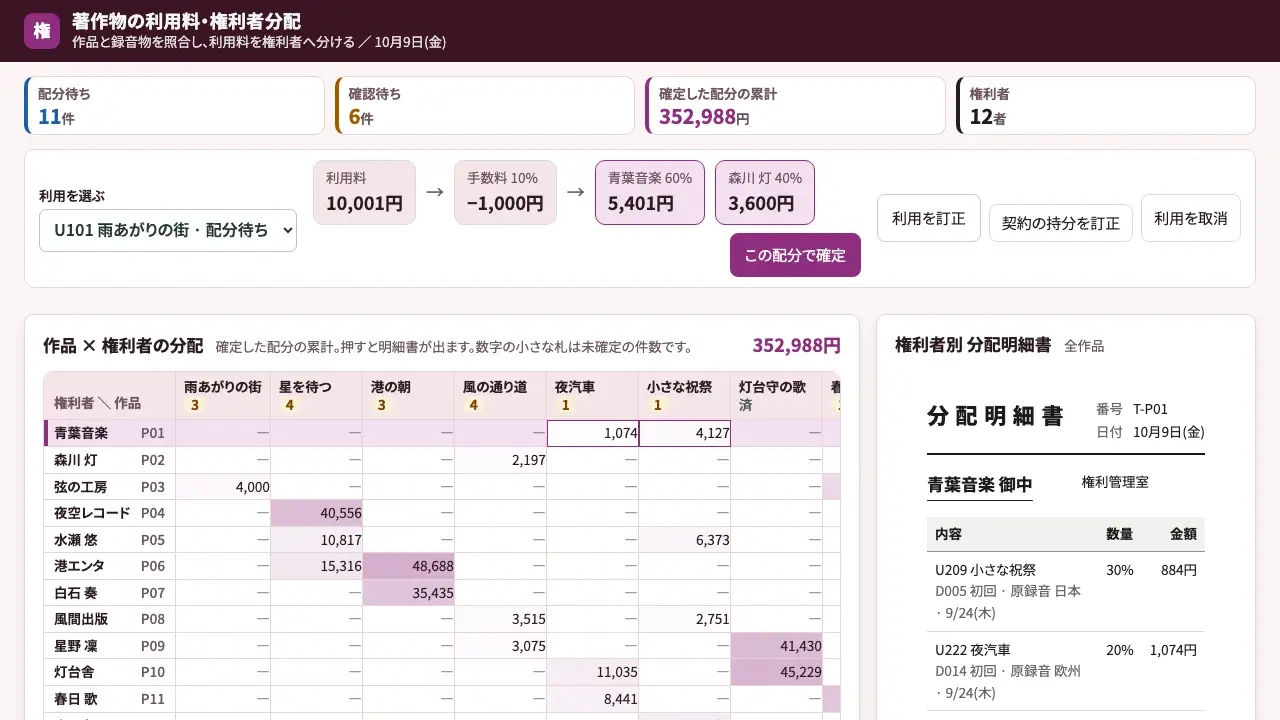1280x720 pixels.
Task: Click the matrix total 352,988円
Action: tap(796, 346)
